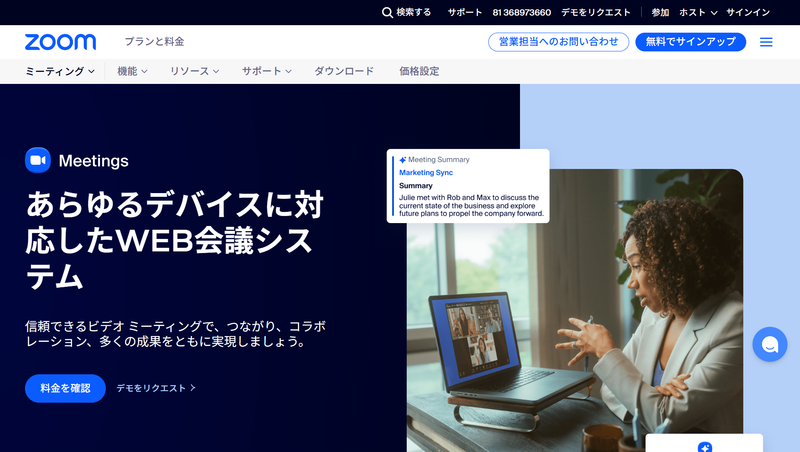This screenshot has width=800, height=452.
Task: Click the 信頼できるビデオ description text
Action: pyautogui.click(x=175, y=334)
